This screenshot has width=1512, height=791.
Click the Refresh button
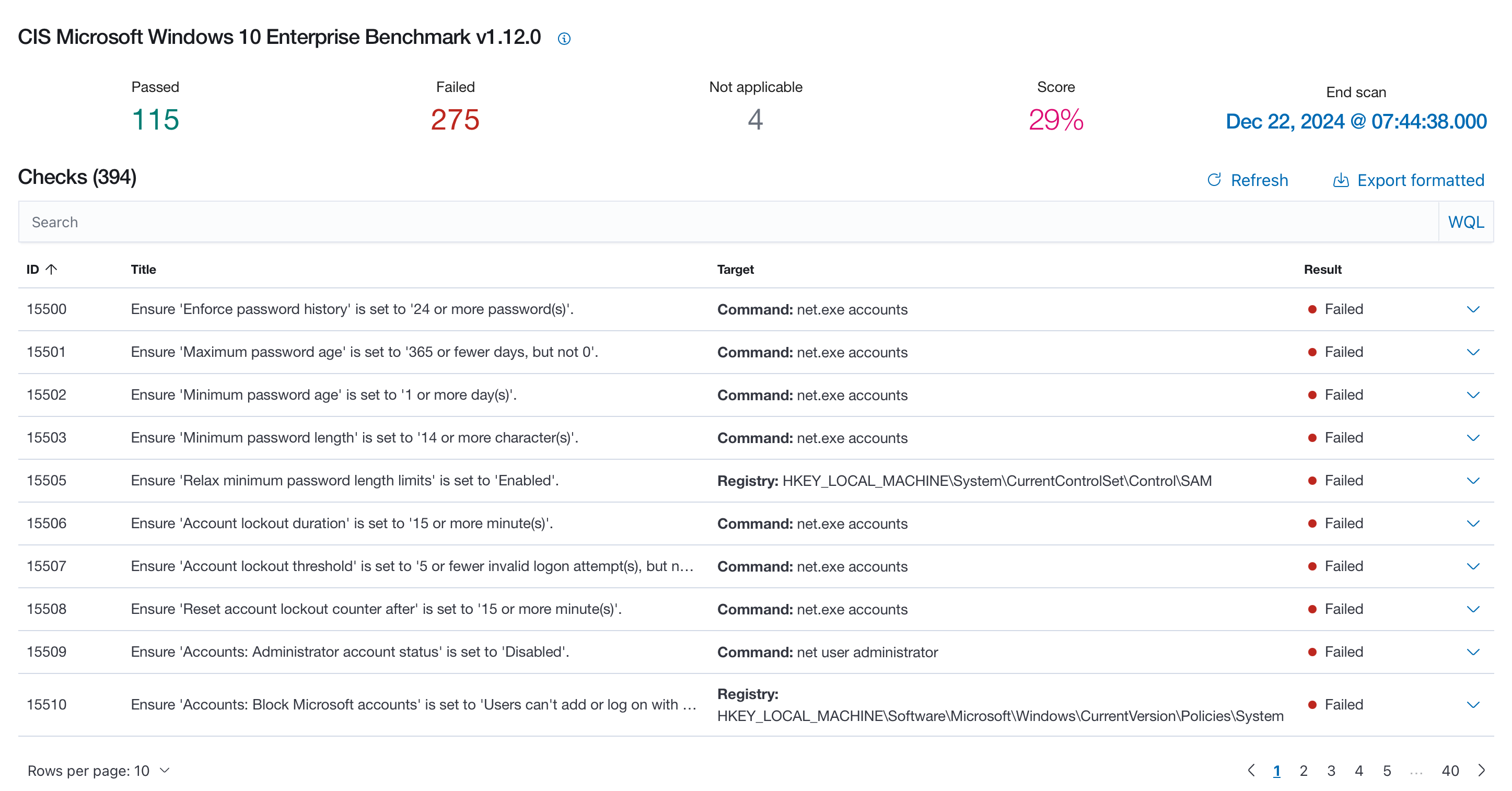(x=1247, y=180)
